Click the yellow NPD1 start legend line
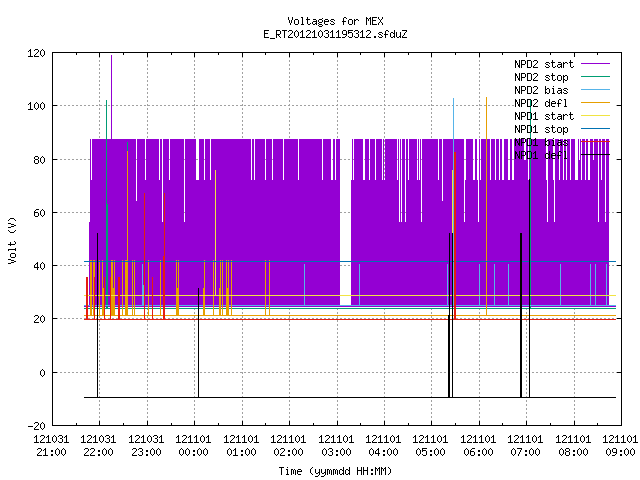Viewport: 640px width, 480px height. coord(596,116)
